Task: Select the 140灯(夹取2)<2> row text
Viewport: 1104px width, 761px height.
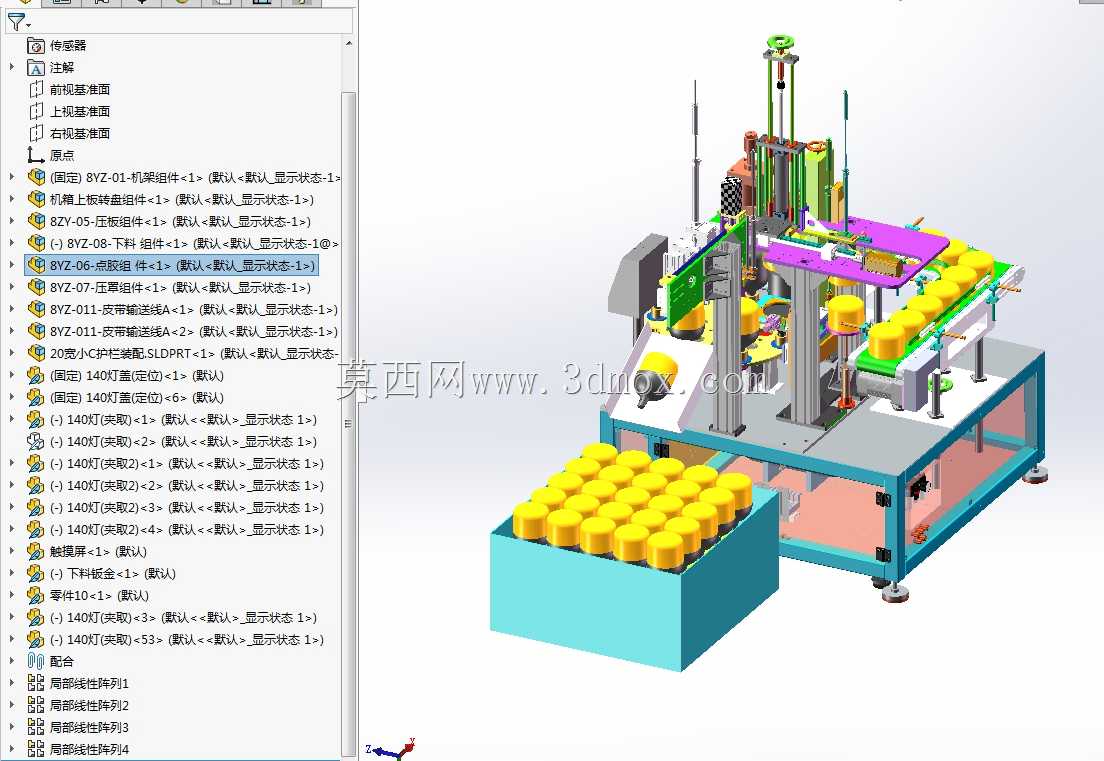Action: [187, 486]
